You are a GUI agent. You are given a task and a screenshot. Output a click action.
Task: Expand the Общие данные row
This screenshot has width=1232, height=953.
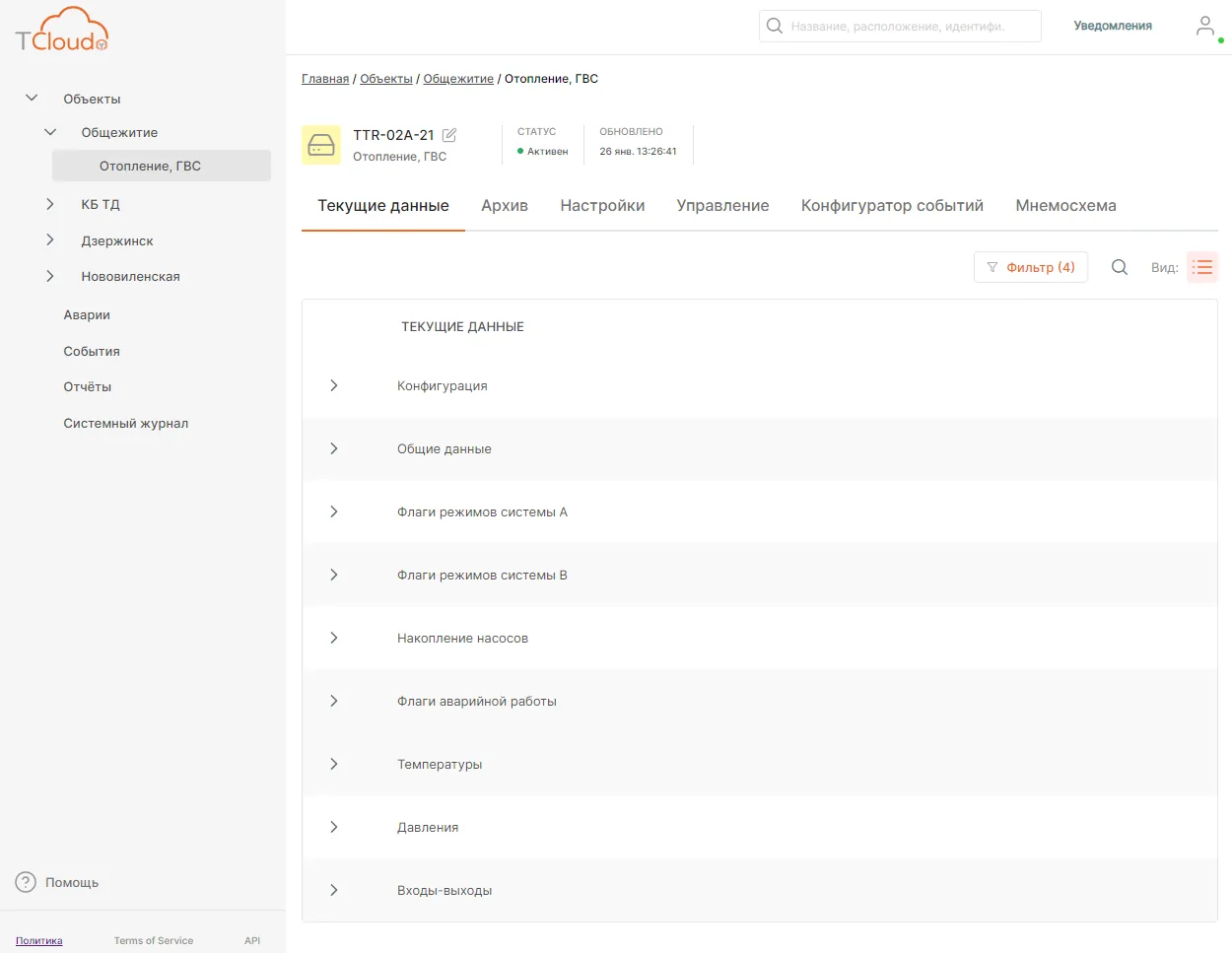pos(334,448)
